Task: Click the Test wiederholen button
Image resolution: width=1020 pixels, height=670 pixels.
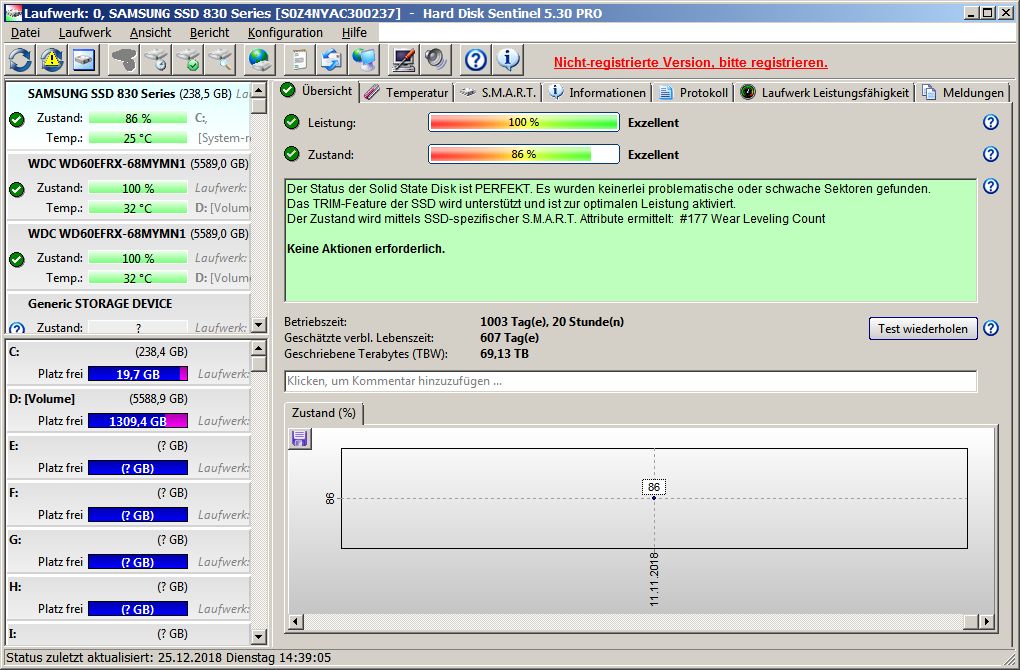Action: [922, 328]
